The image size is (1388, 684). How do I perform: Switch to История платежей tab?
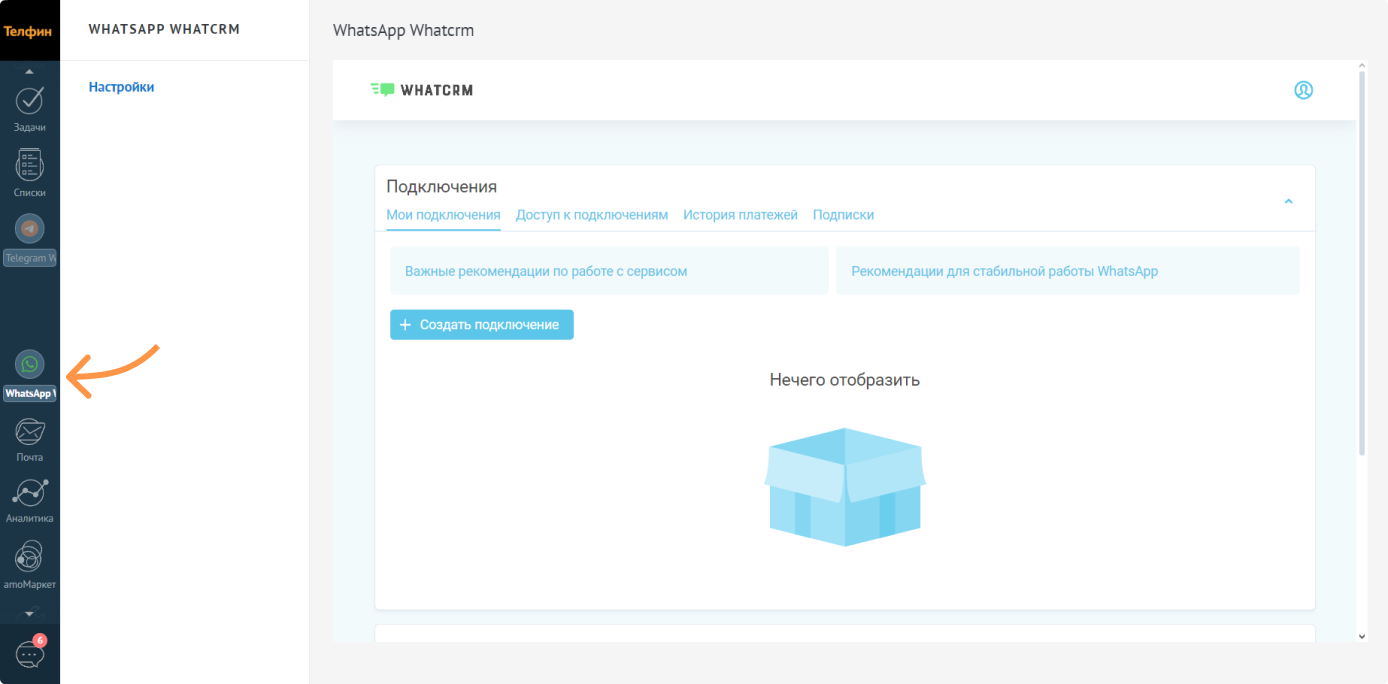pyautogui.click(x=740, y=215)
